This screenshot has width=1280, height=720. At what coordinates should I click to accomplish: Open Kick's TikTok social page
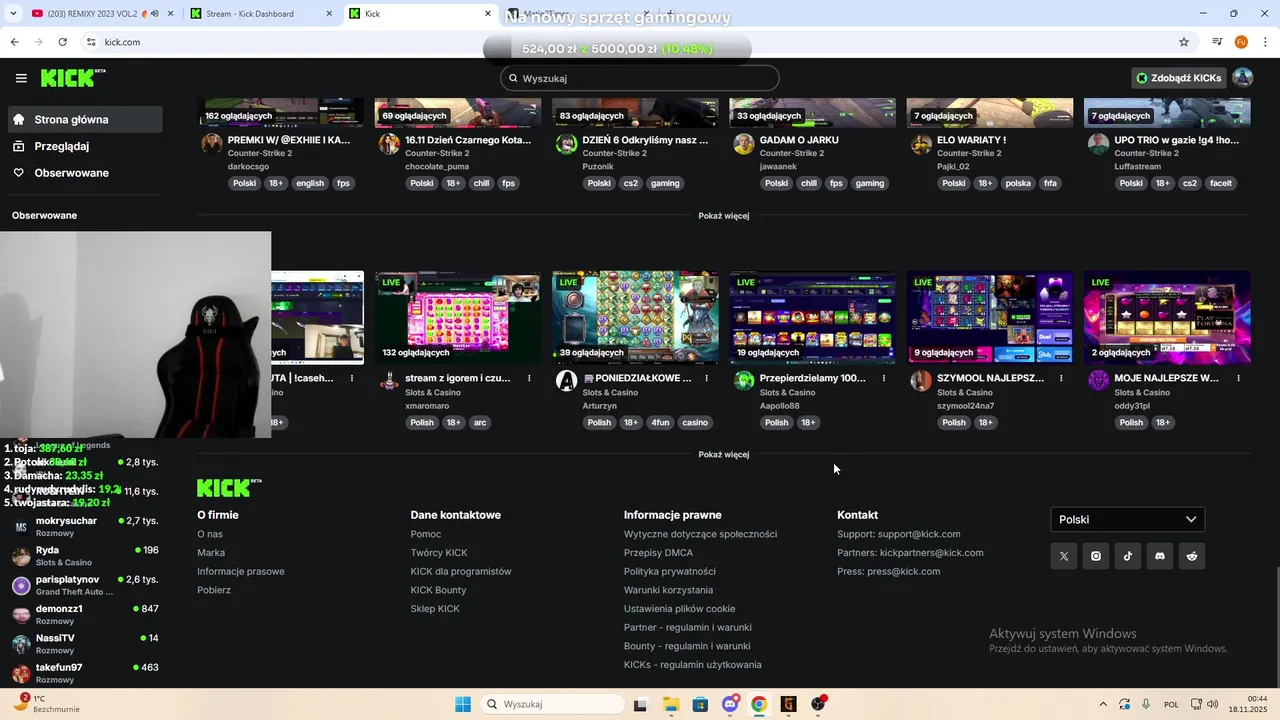pyautogui.click(x=1128, y=556)
